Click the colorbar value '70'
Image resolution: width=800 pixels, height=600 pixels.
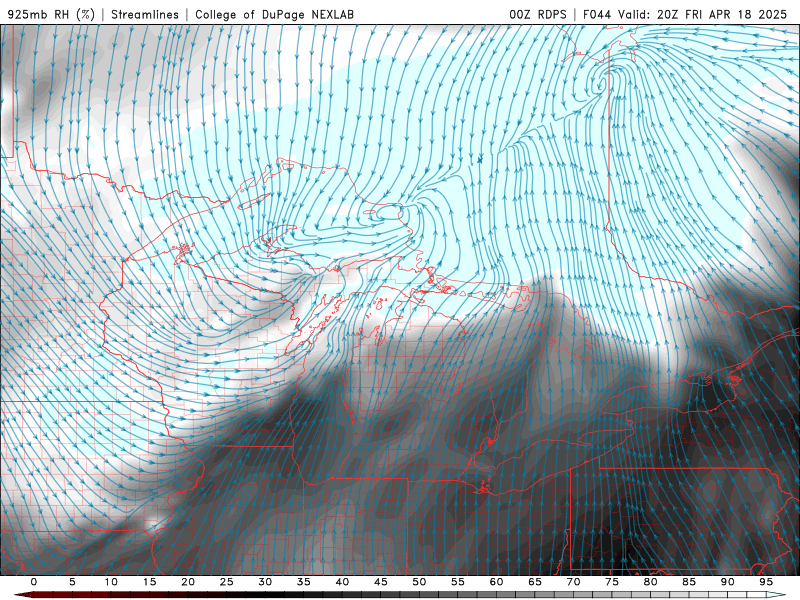[x=573, y=582]
